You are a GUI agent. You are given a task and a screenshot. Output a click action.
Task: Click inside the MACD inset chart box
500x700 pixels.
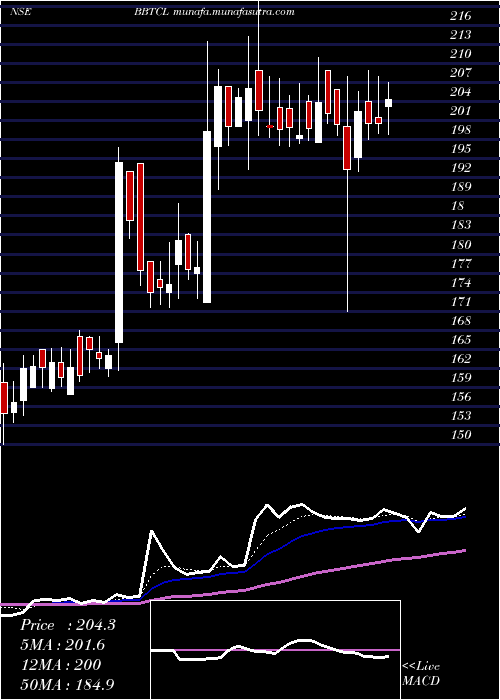275,650
